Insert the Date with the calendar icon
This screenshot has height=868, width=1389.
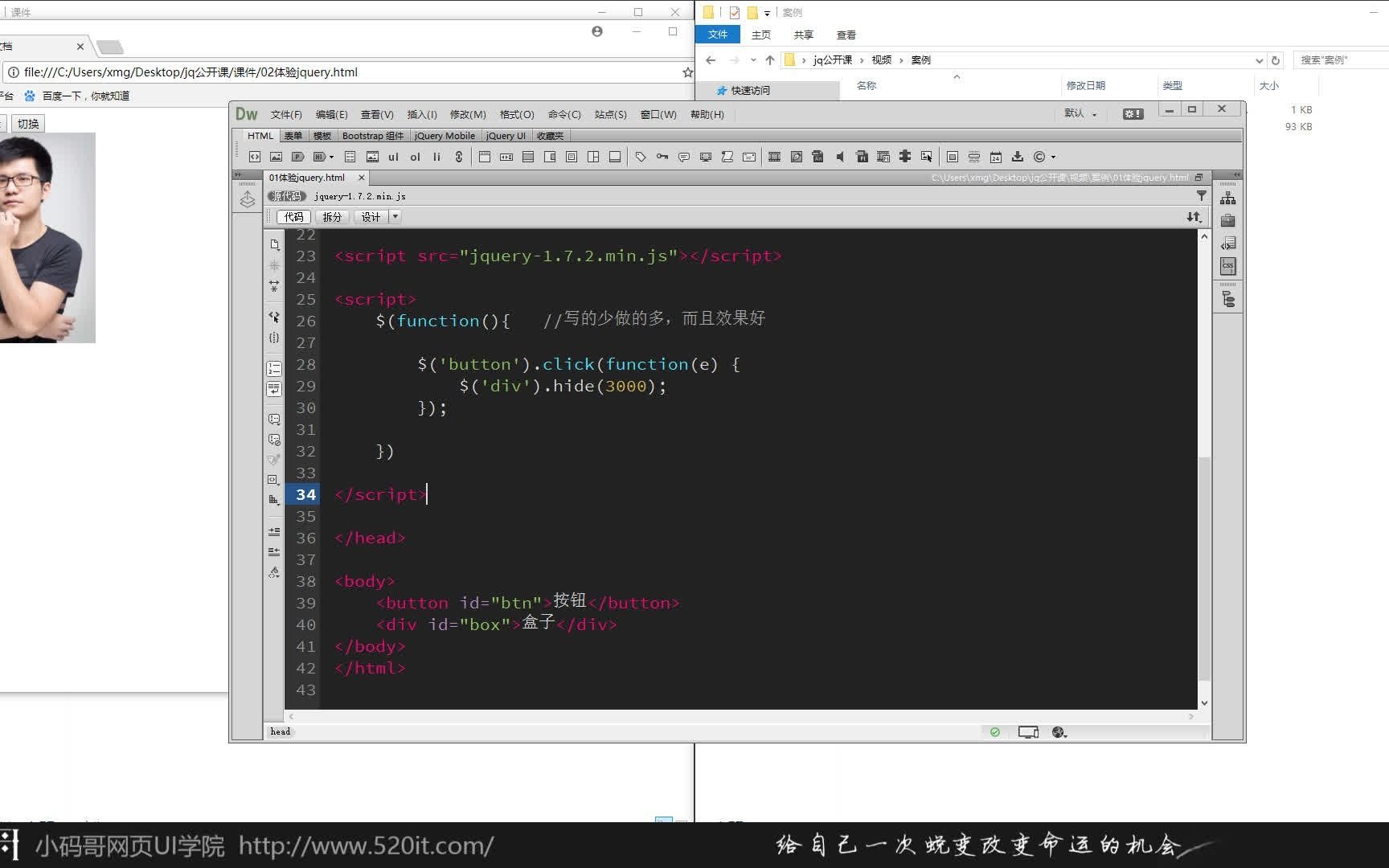click(x=996, y=157)
